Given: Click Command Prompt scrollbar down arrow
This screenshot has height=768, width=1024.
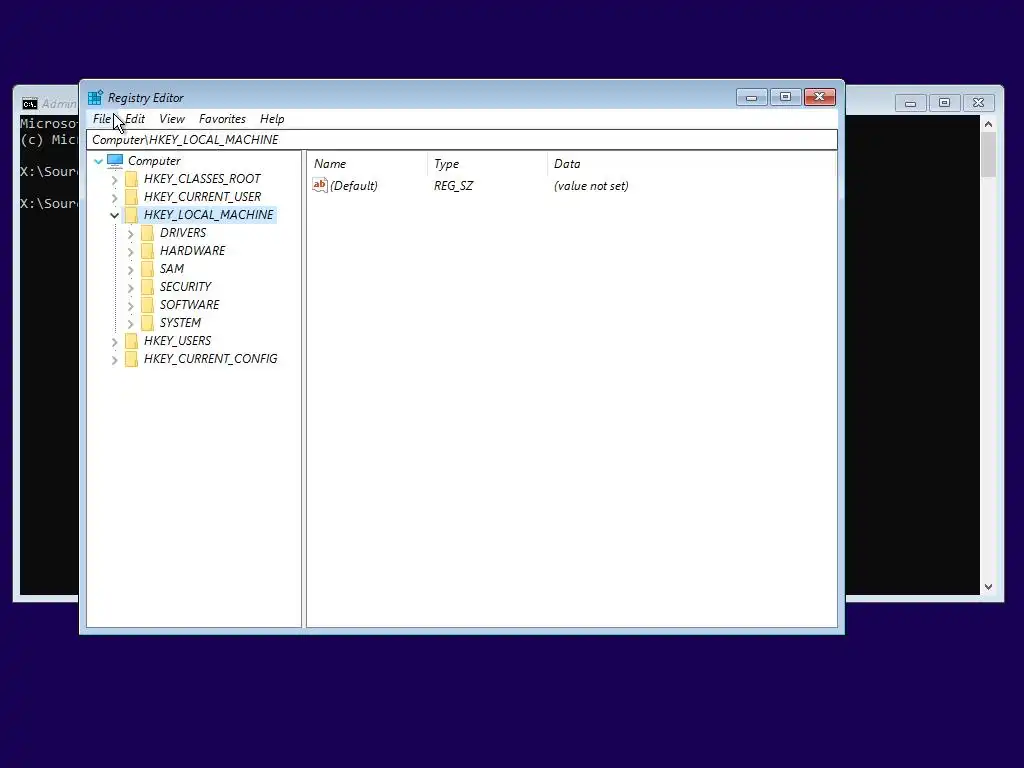Looking at the screenshot, I should [x=988, y=587].
